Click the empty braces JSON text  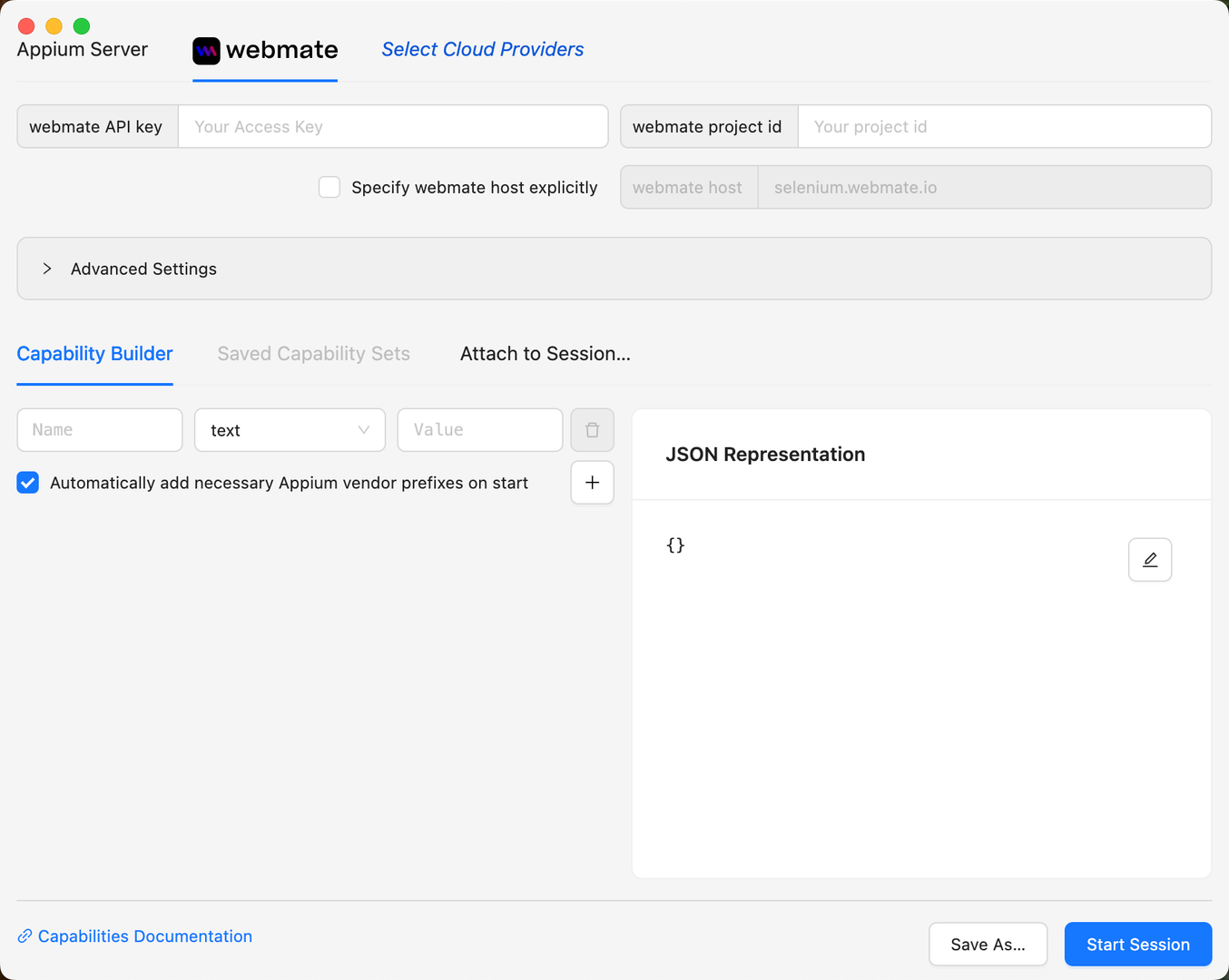point(675,545)
